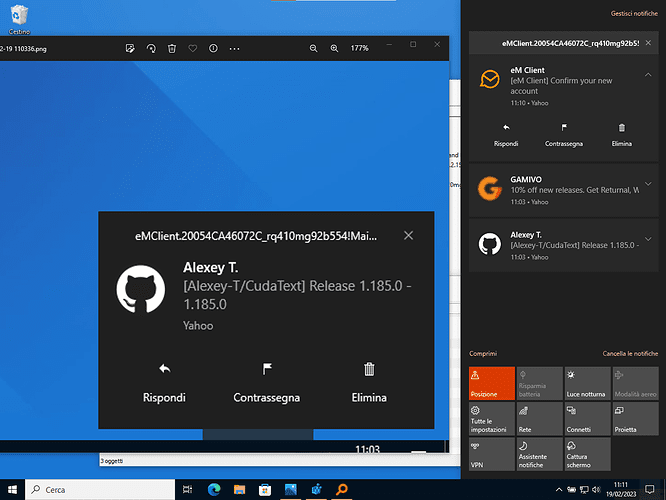This screenshot has height=500, width=666.
Task: Click Contrassegna on the eM Client notification
Action: coord(564,136)
